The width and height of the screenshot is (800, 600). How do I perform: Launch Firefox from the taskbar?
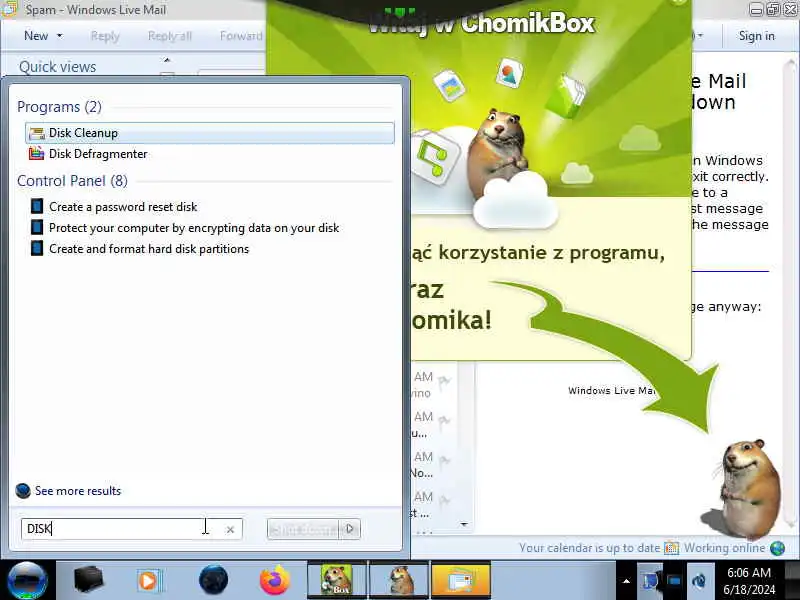click(274, 580)
